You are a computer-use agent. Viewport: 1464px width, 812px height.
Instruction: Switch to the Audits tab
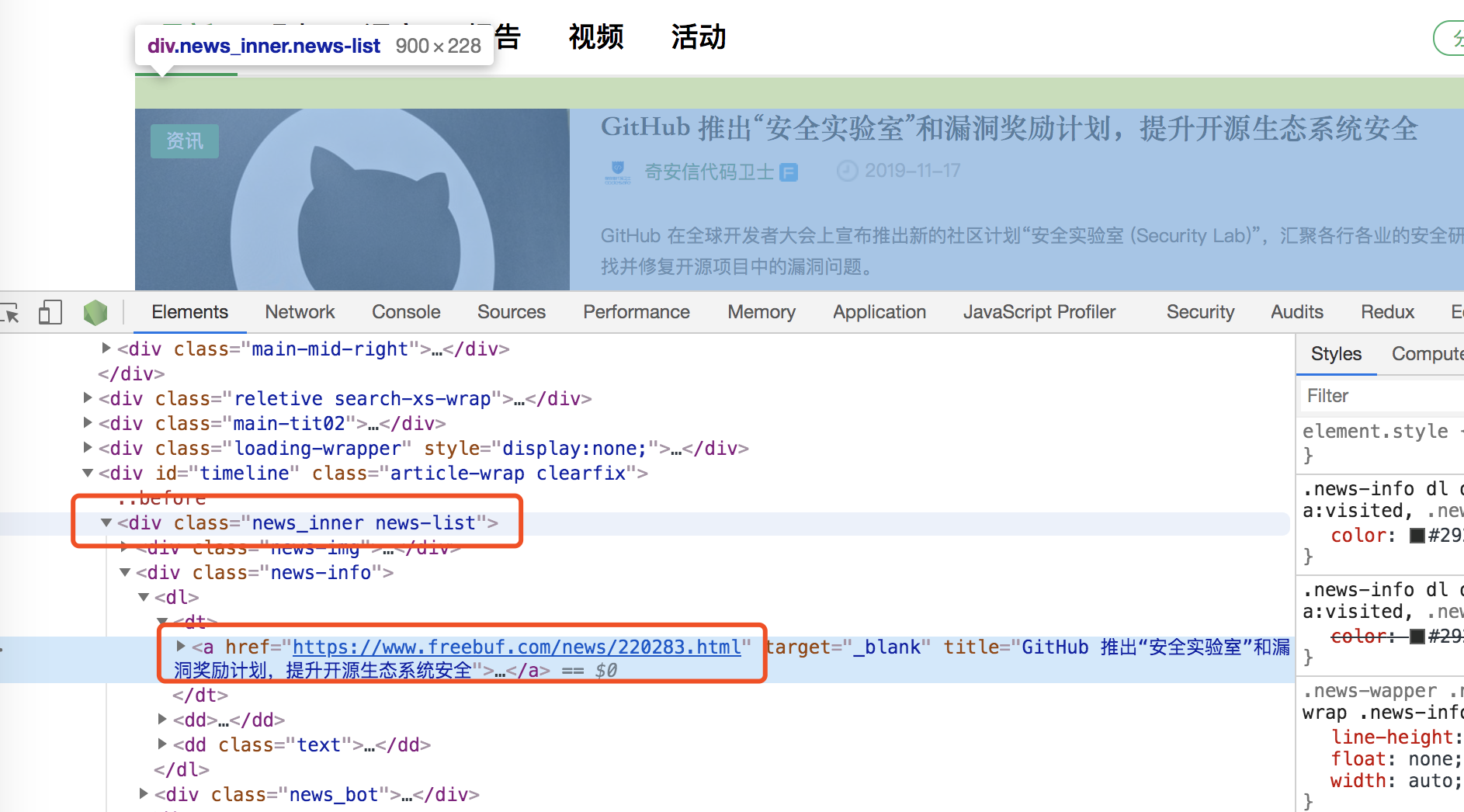[x=1297, y=312]
